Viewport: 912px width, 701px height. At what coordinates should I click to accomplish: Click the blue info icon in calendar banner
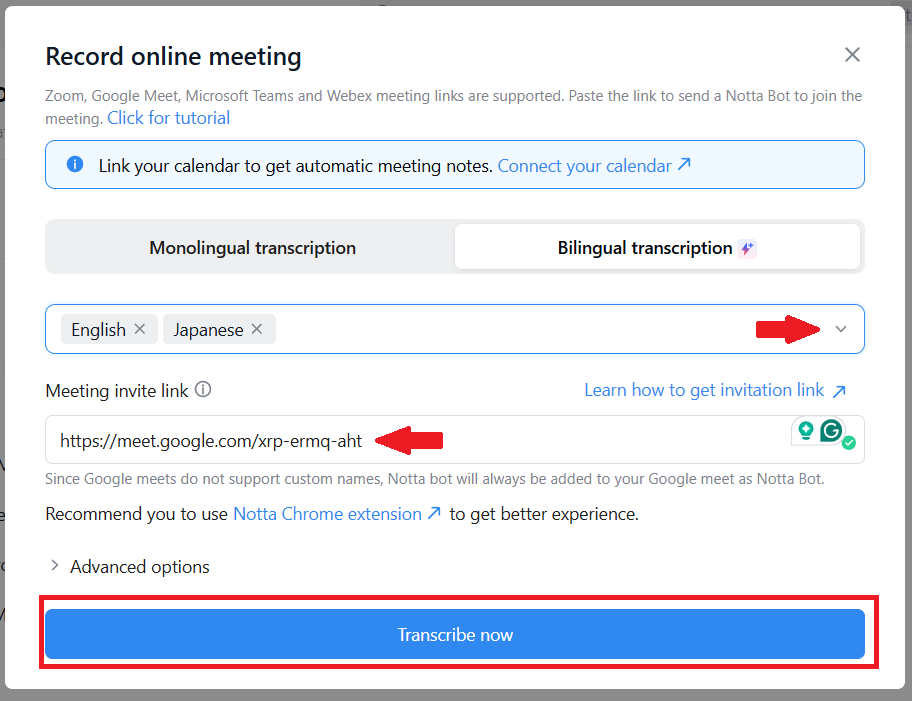75,165
